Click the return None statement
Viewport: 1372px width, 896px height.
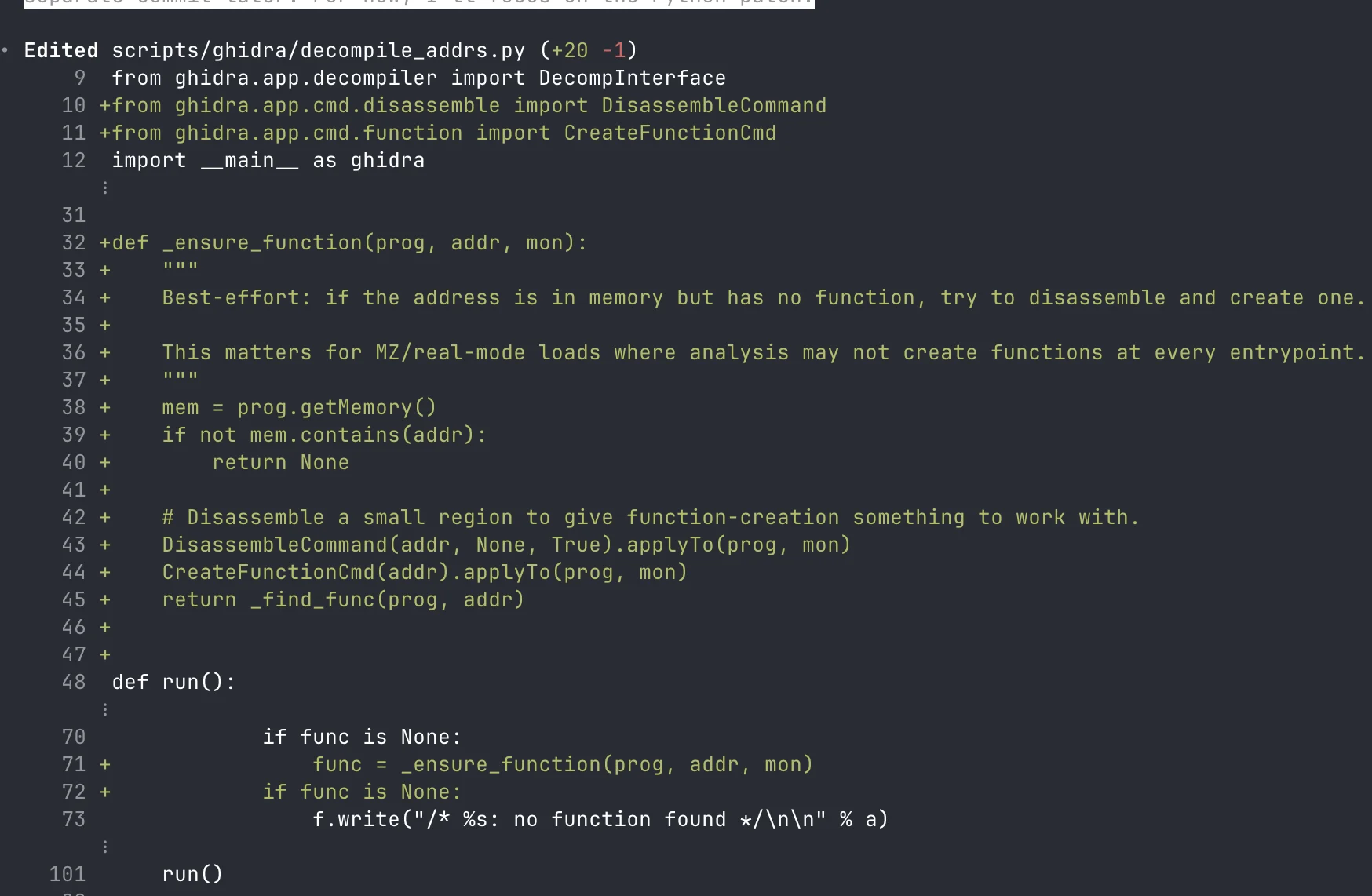tap(280, 463)
